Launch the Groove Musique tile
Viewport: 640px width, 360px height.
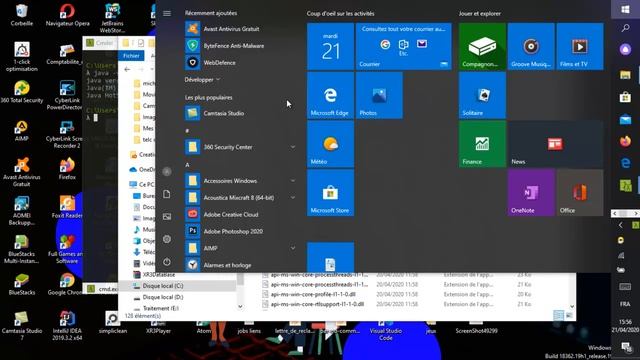[531, 46]
